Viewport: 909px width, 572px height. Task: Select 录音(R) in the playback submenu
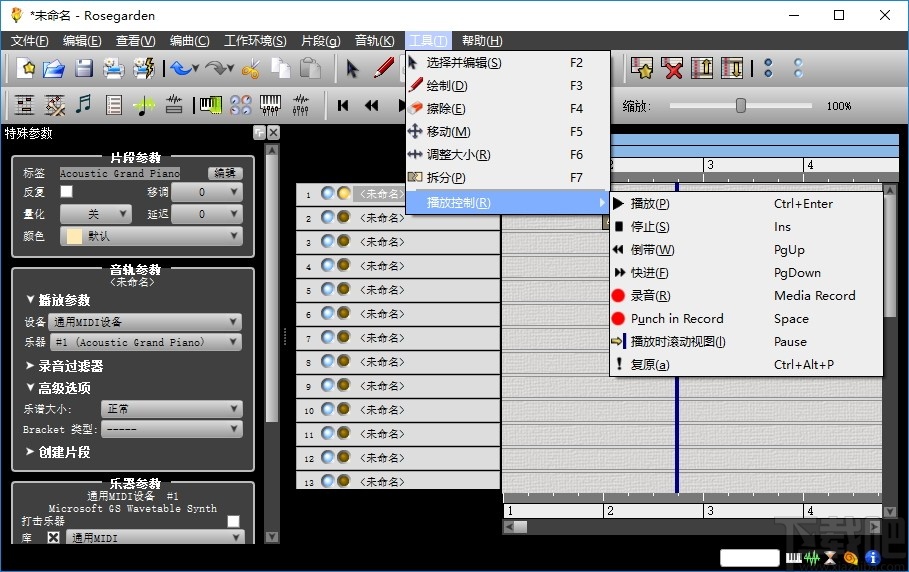click(x=746, y=296)
